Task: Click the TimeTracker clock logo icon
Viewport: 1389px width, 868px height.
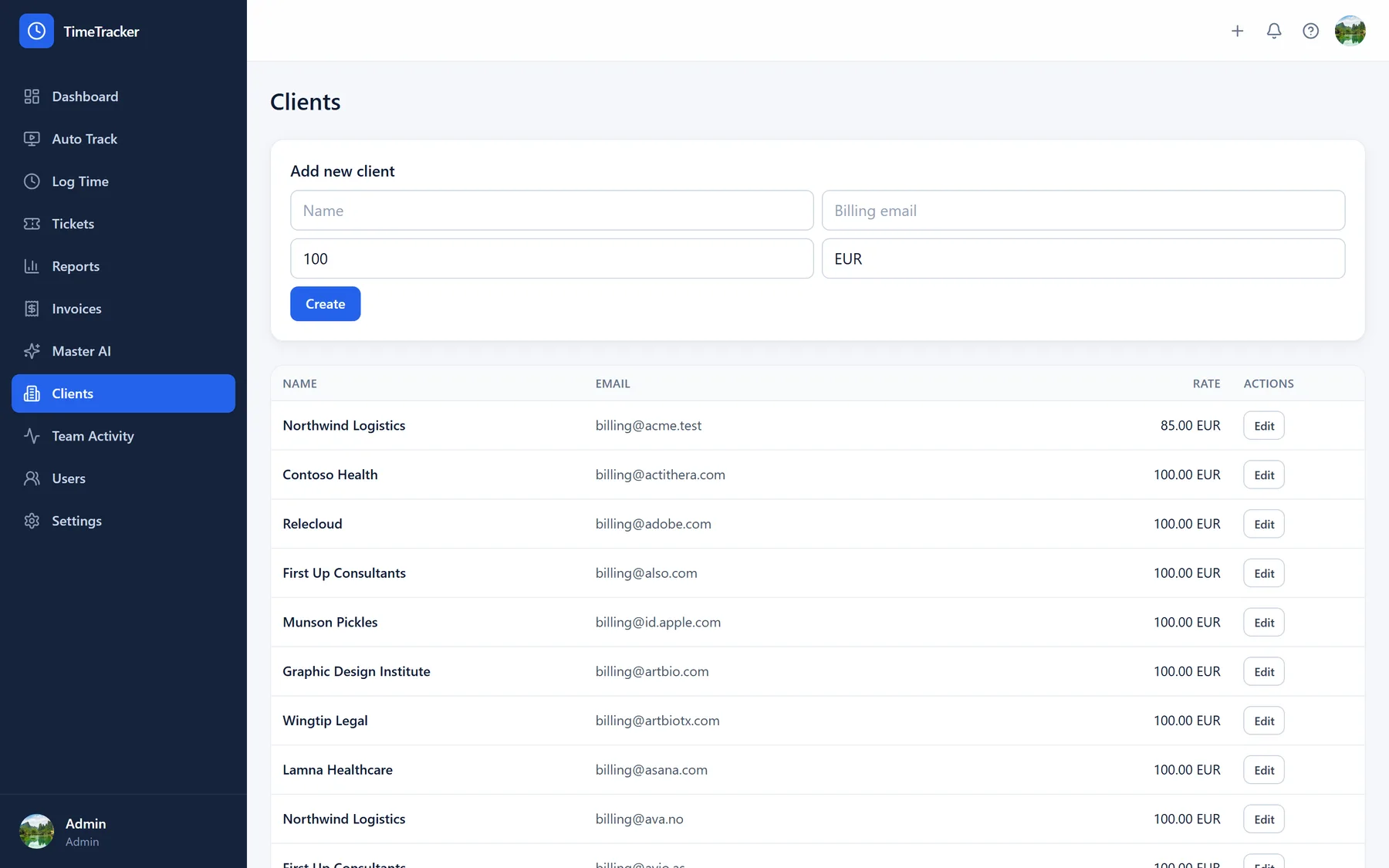Action: pos(36,31)
